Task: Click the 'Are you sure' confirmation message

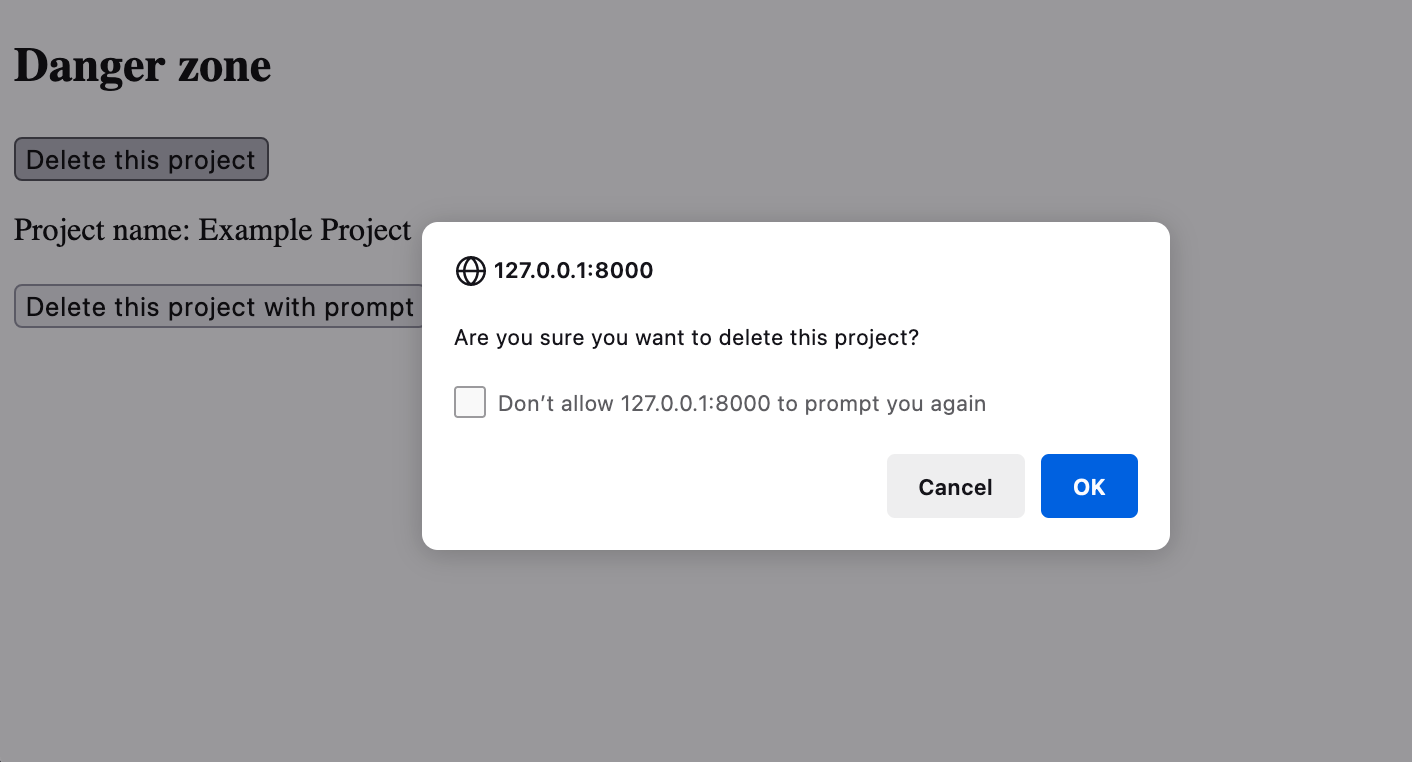Action: tap(686, 338)
